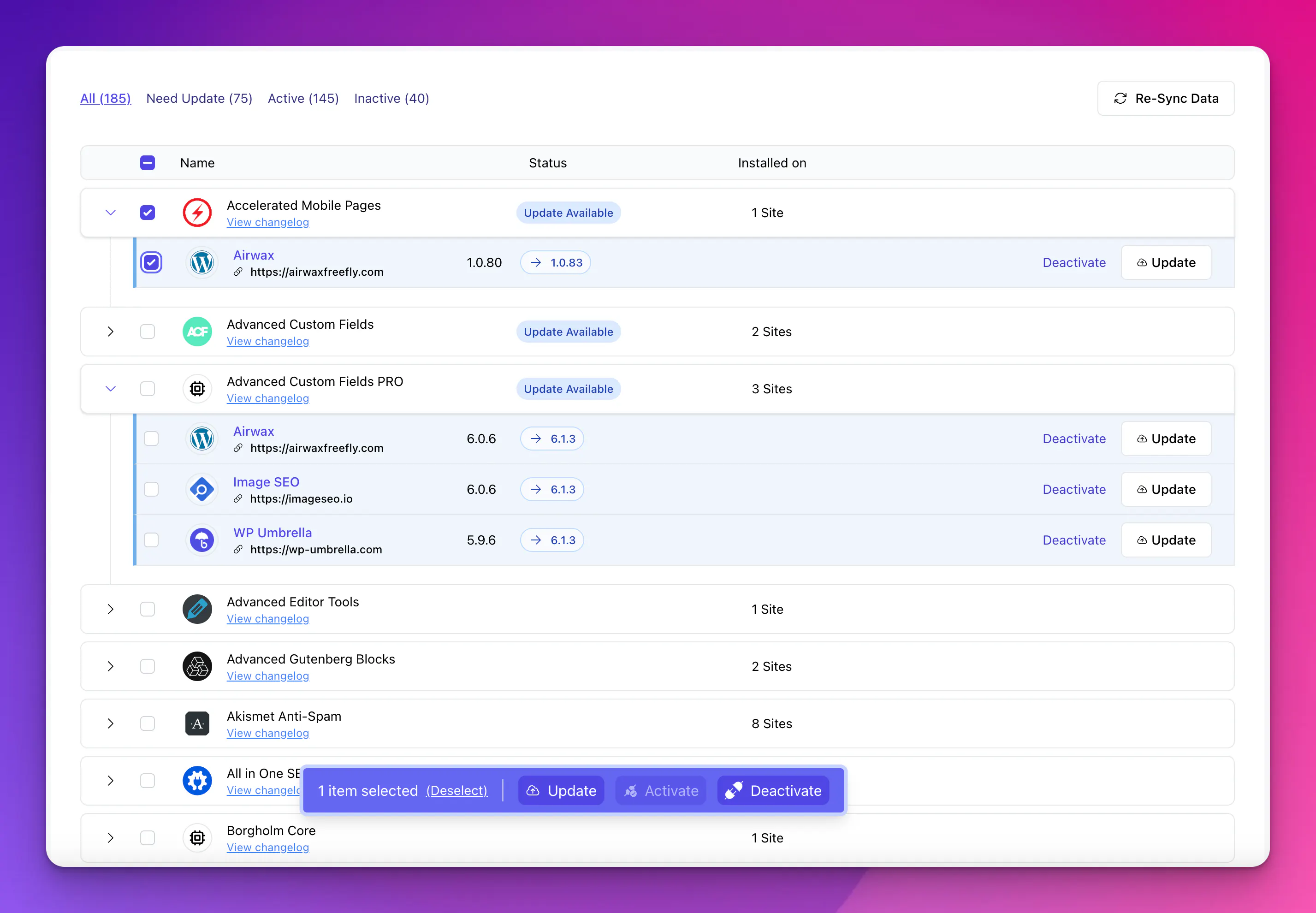Image resolution: width=1316 pixels, height=913 pixels.
Task: Click the link icon beside Airwax URL under Accelerated Mobile Pages
Action: click(238, 272)
